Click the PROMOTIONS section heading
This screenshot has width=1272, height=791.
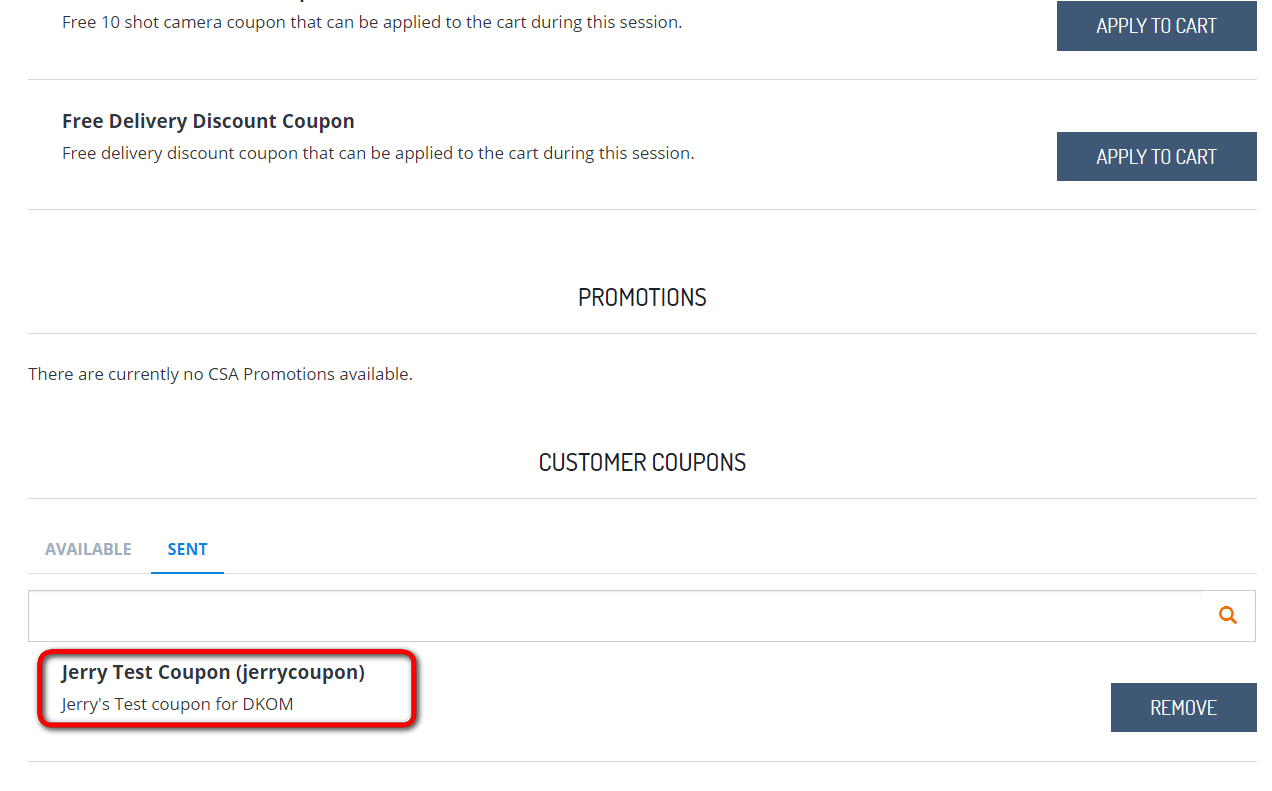[642, 297]
